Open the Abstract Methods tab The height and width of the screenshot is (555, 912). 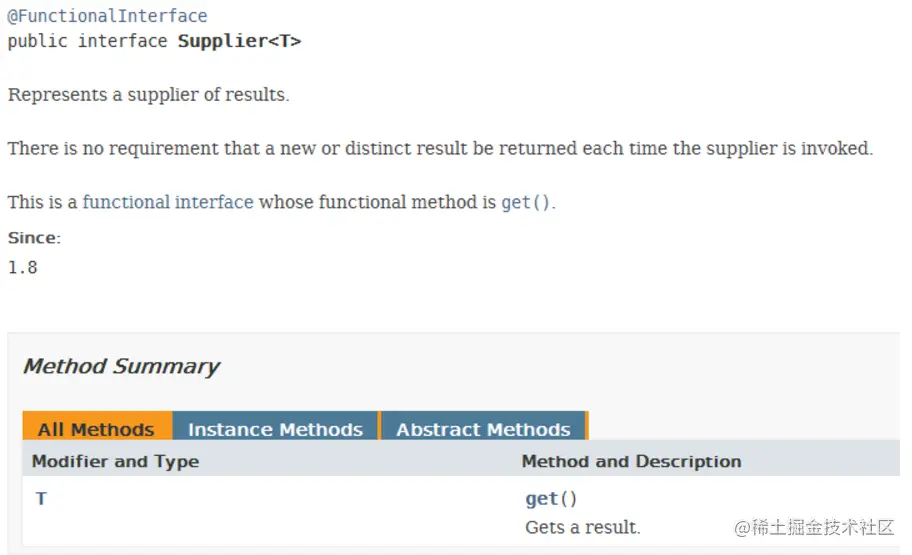click(483, 426)
